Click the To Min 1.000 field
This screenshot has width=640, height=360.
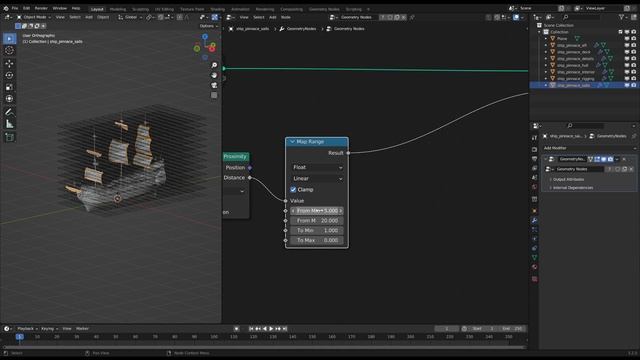click(317, 231)
